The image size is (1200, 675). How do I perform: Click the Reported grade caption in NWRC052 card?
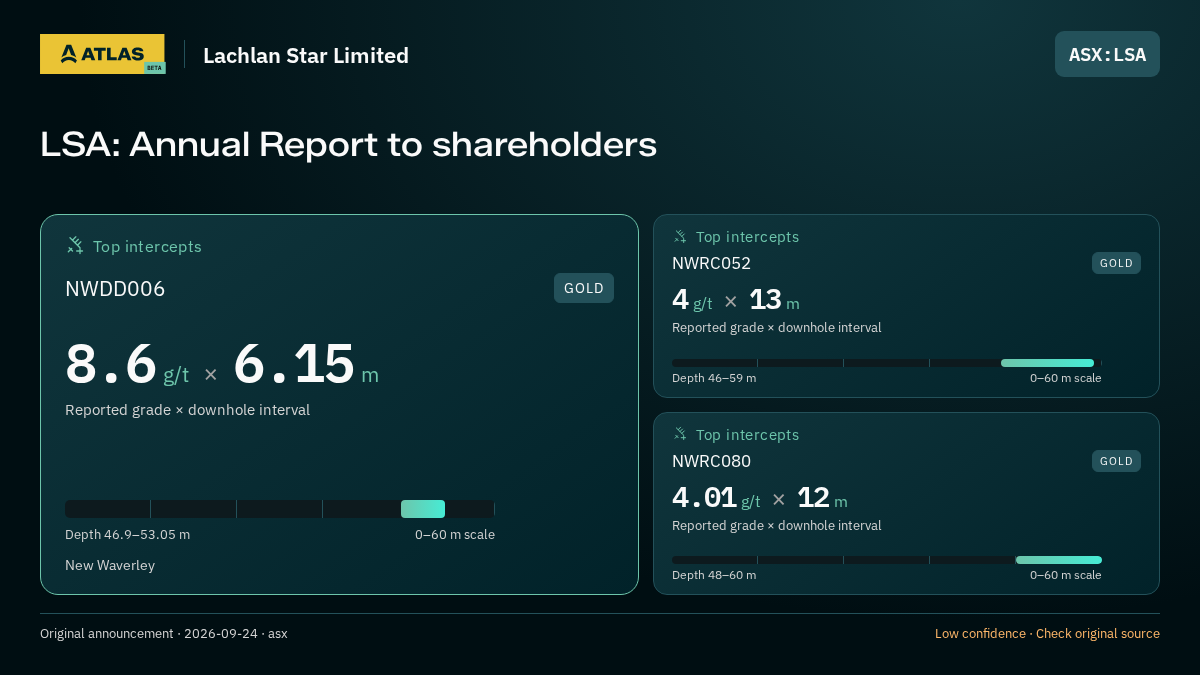(777, 328)
